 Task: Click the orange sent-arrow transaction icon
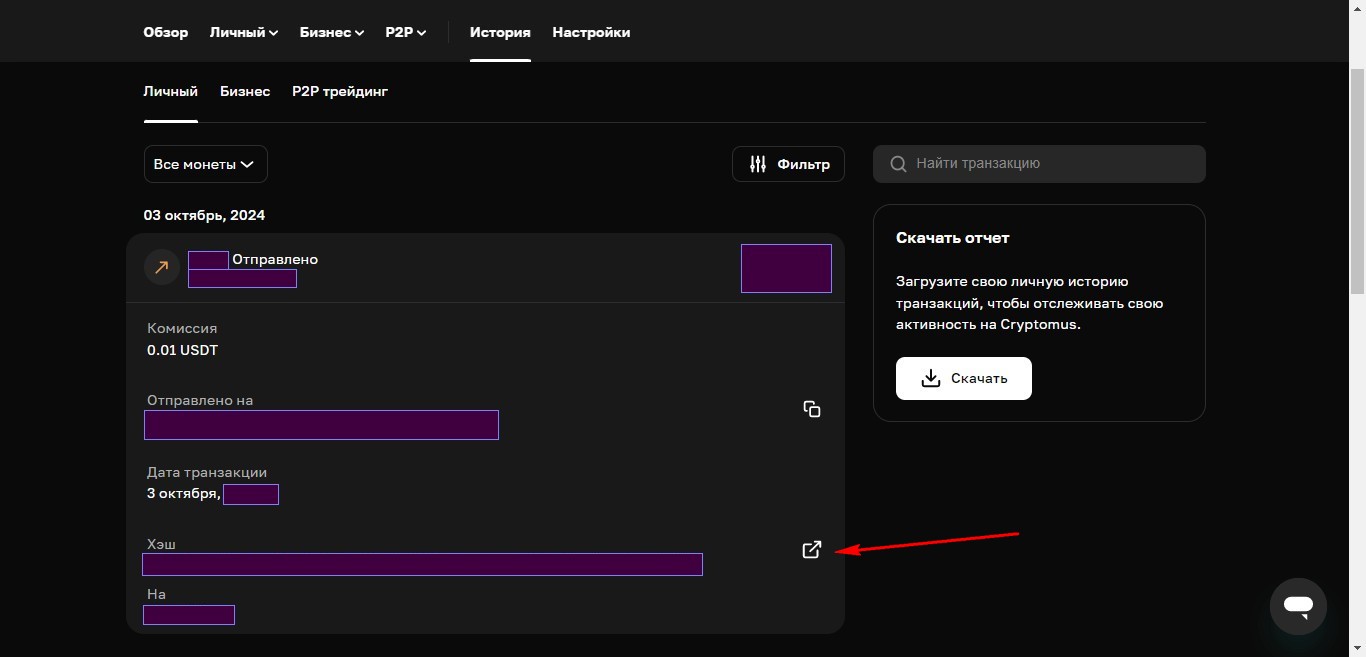tap(162, 267)
